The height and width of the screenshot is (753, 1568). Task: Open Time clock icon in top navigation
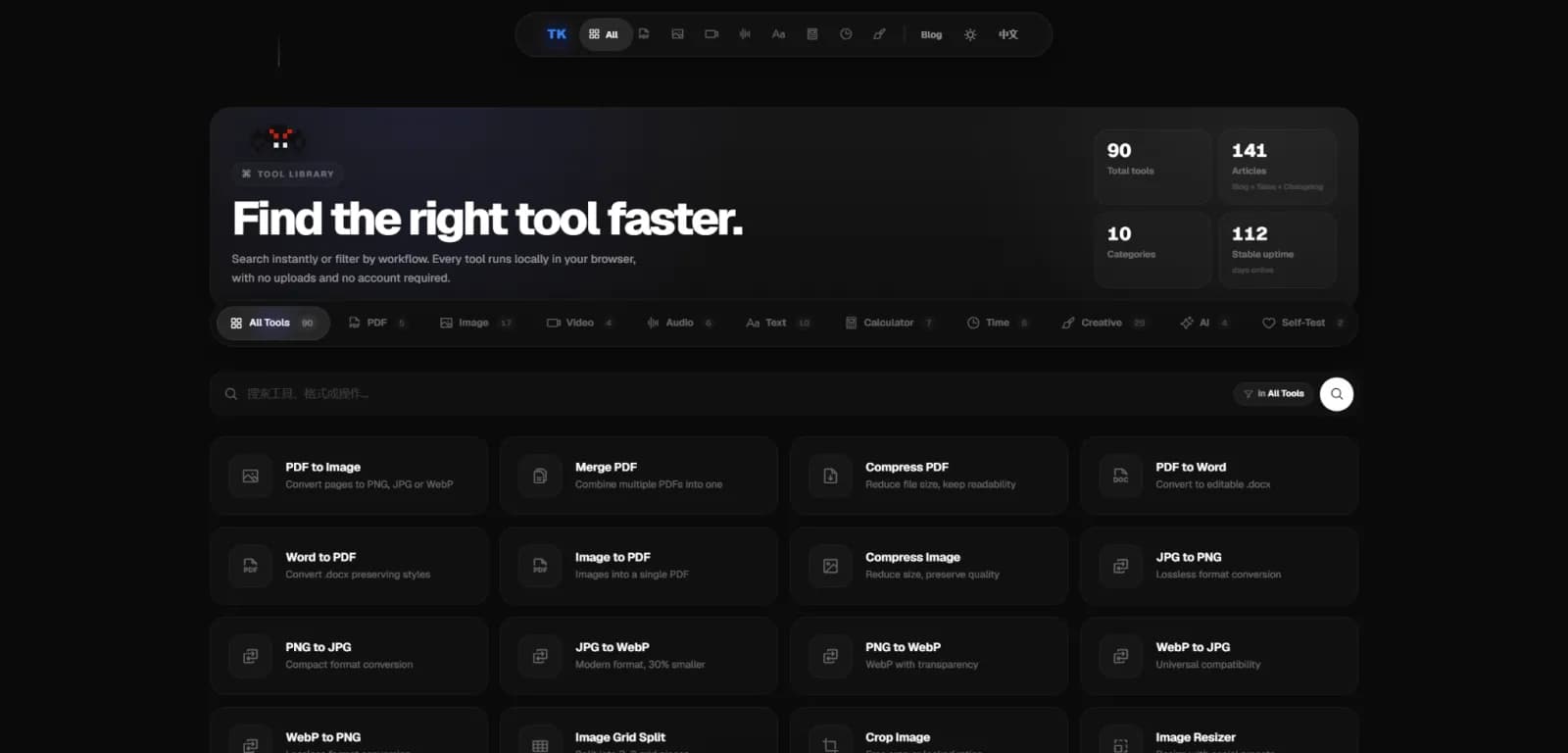(x=846, y=34)
